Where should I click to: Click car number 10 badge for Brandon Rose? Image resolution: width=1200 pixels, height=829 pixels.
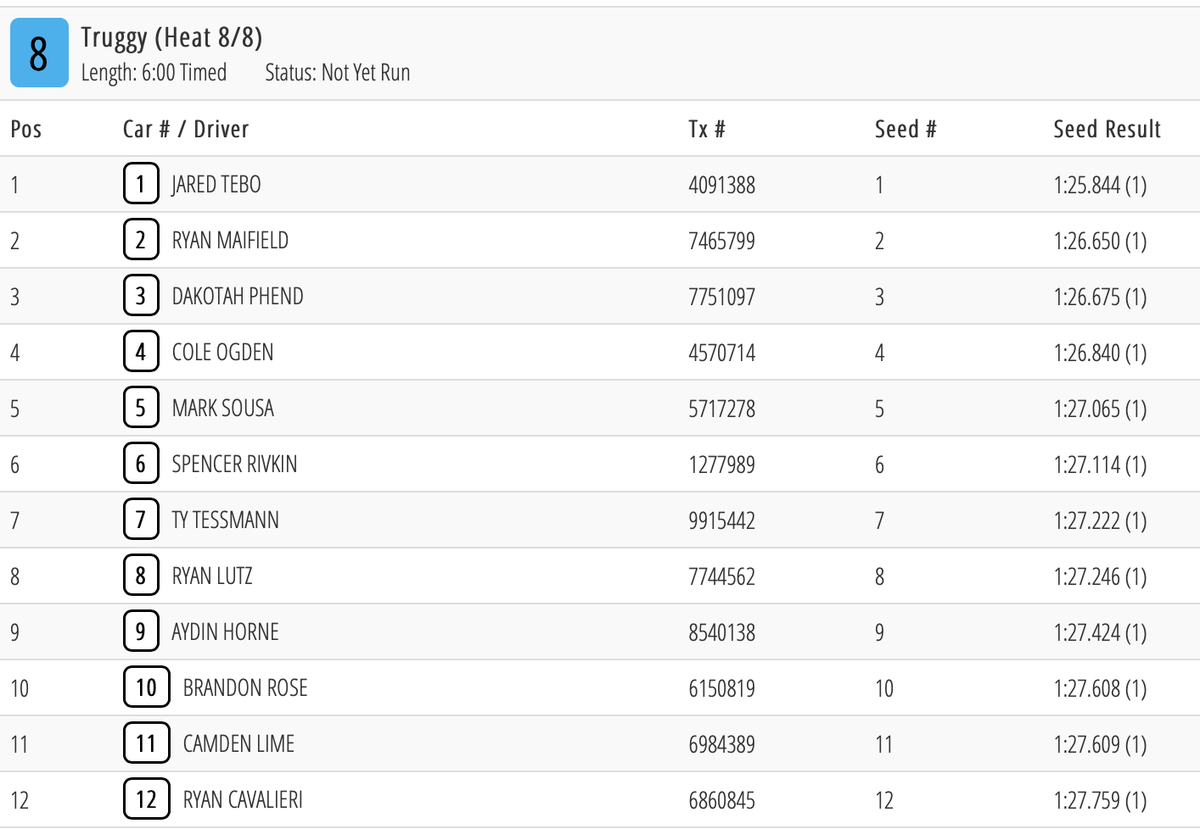pyautogui.click(x=146, y=688)
